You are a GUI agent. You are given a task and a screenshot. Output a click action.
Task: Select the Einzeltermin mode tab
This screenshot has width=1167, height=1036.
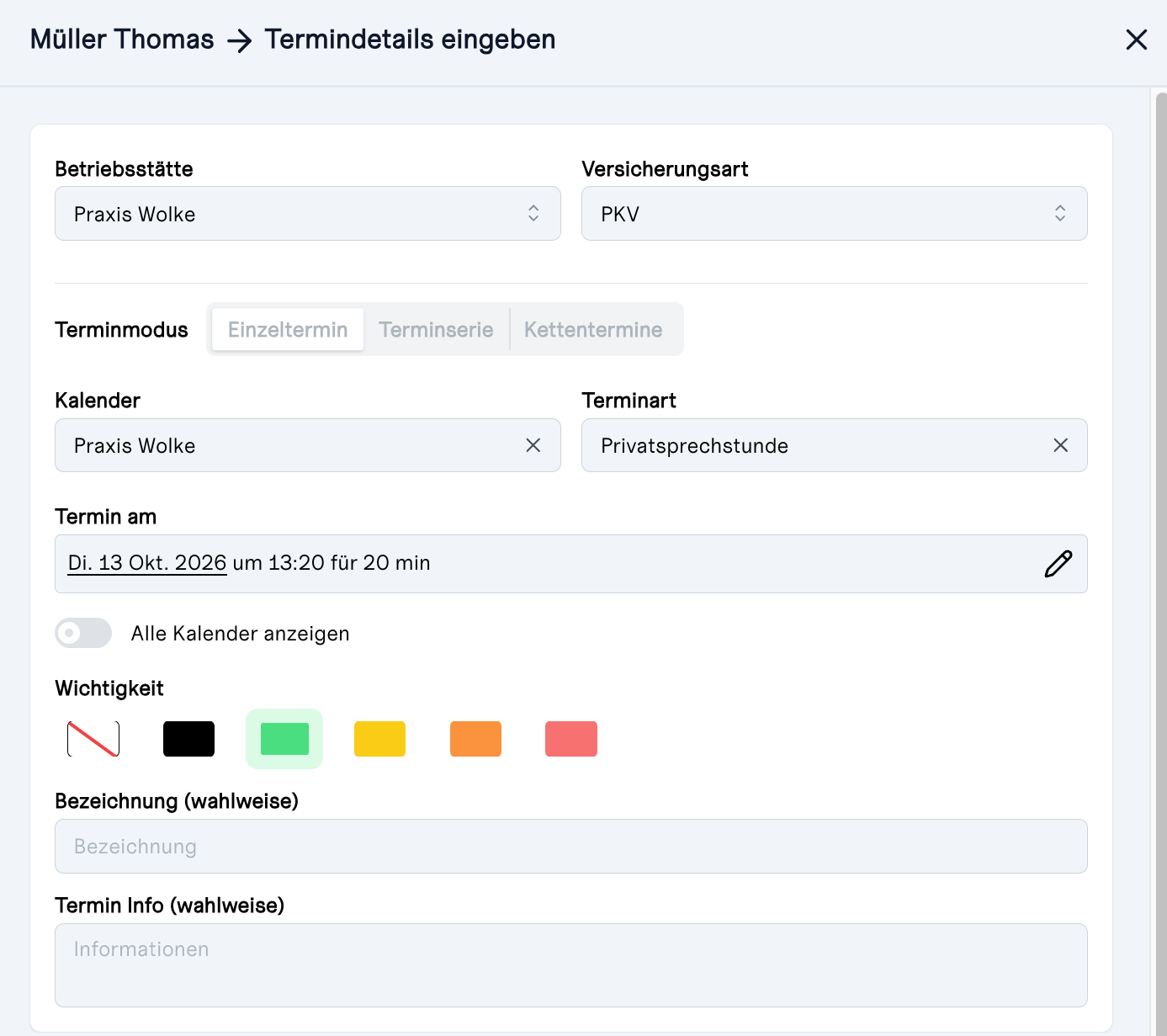click(288, 329)
